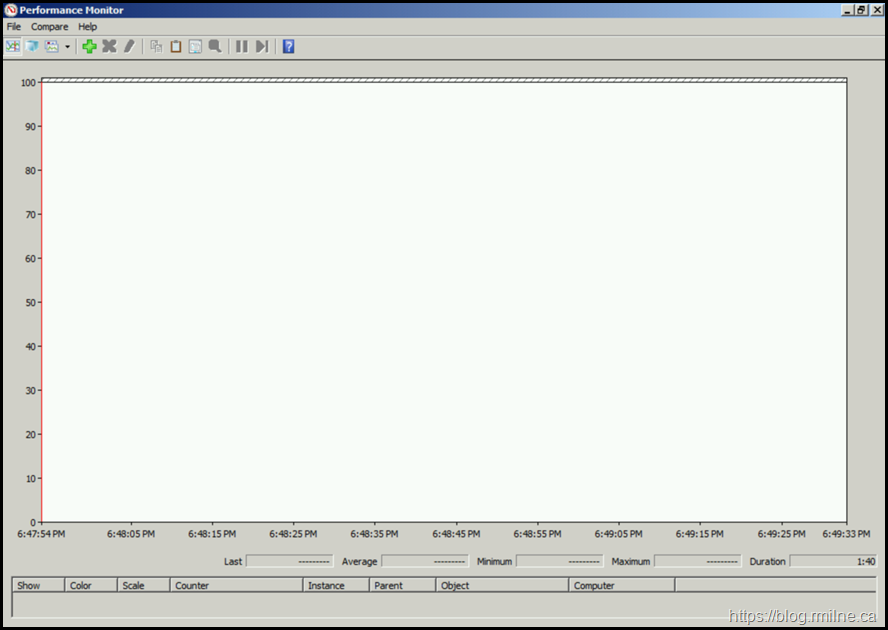Click the Zoom magnifier icon
The width and height of the screenshot is (888, 630).
(215, 46)
